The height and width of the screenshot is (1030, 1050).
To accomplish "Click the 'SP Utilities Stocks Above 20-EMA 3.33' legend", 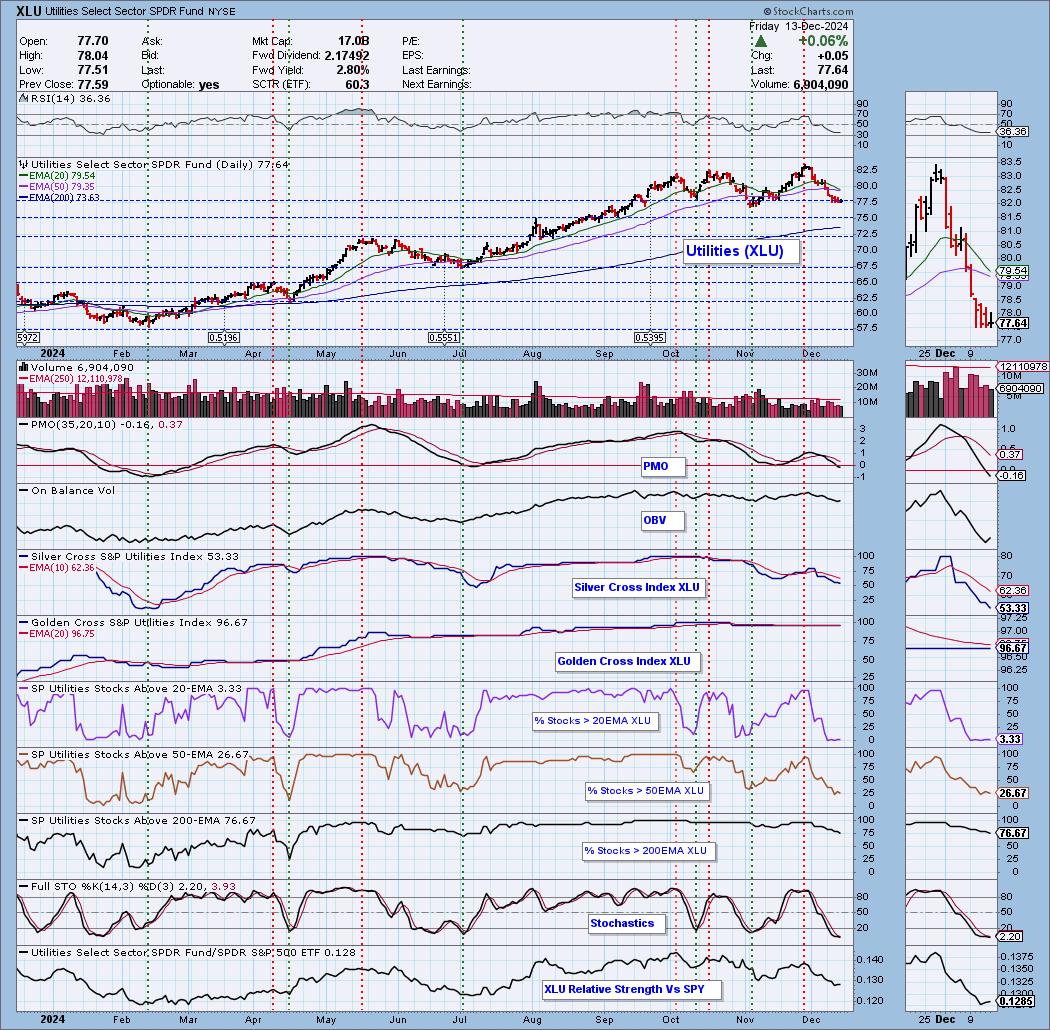I will (130, 688).
